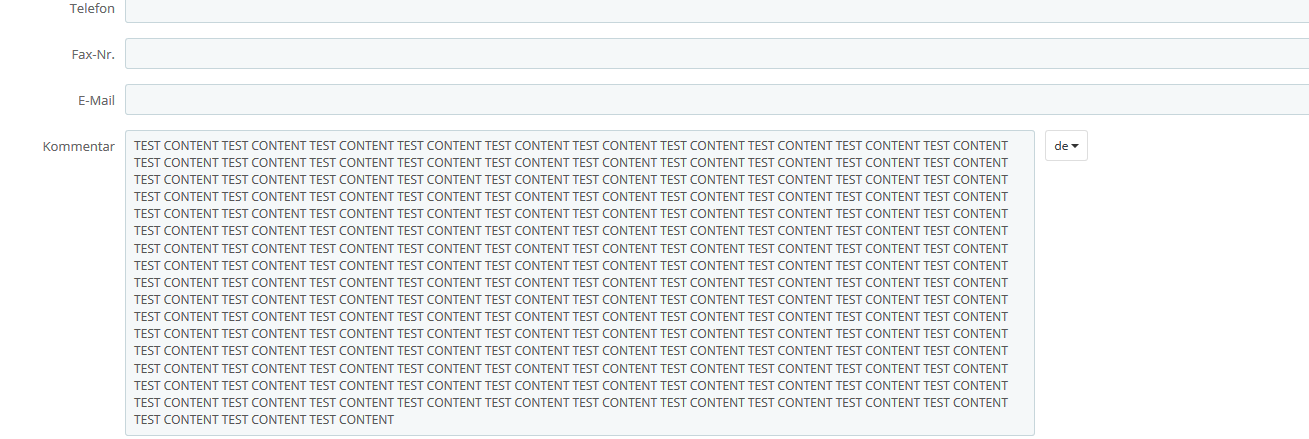
Task: Click the left end of the Telefon field
Action: click(134, 10)
